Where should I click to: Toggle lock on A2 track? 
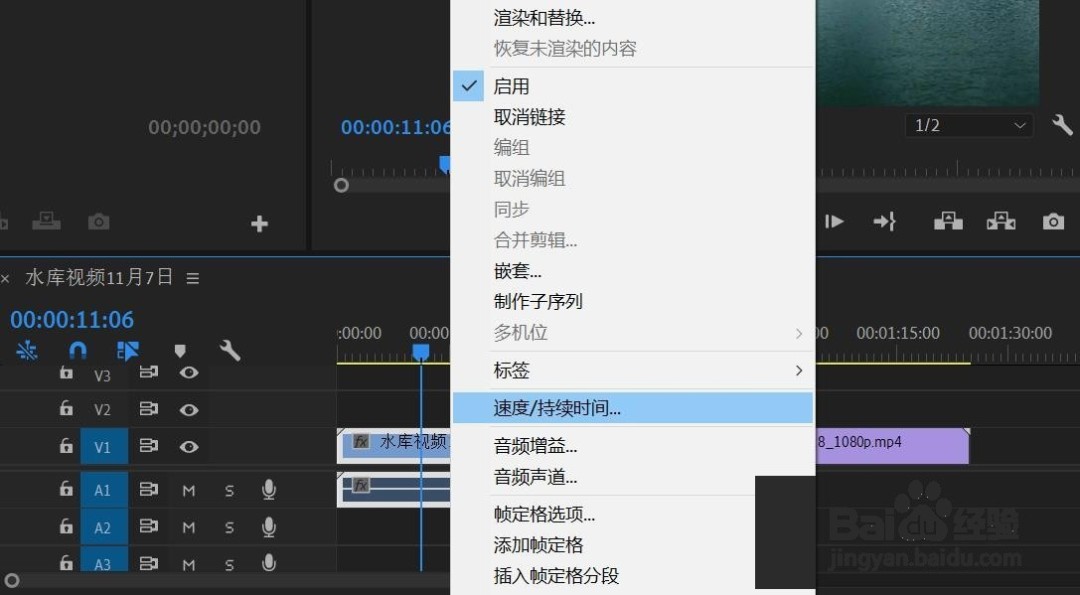(66, 526)
